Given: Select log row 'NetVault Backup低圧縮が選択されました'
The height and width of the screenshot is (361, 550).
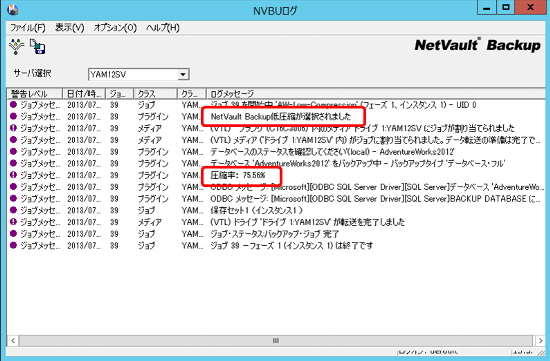Looking at the screenshot, I should point(276,116).
